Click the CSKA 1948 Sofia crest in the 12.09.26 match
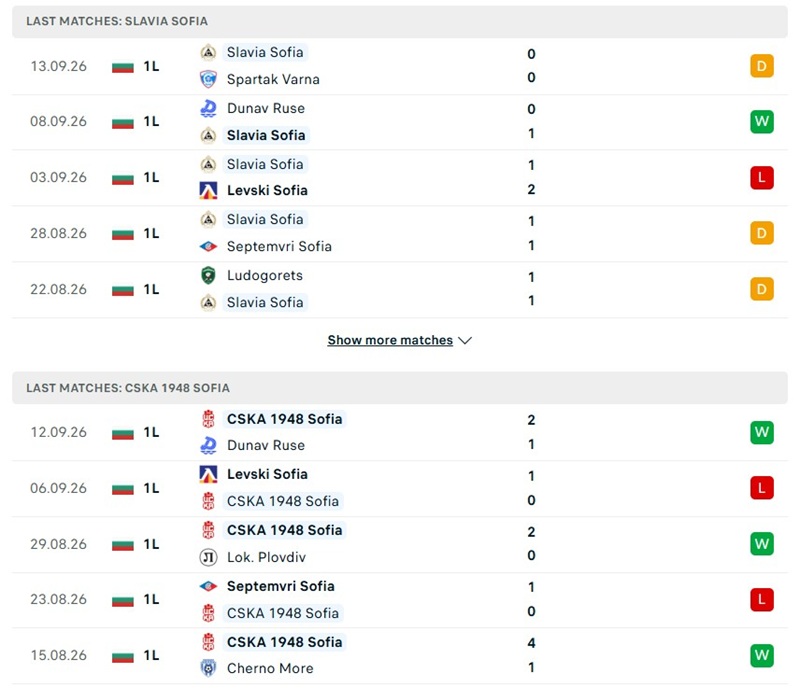800x688 pixels. [208, 419]
